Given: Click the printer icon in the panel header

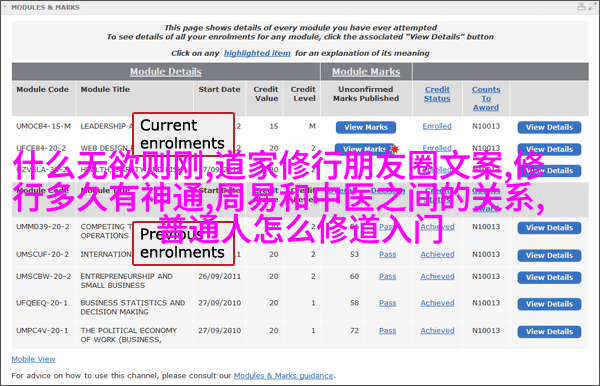Looking at the screenshot, I should click(581, 6).
